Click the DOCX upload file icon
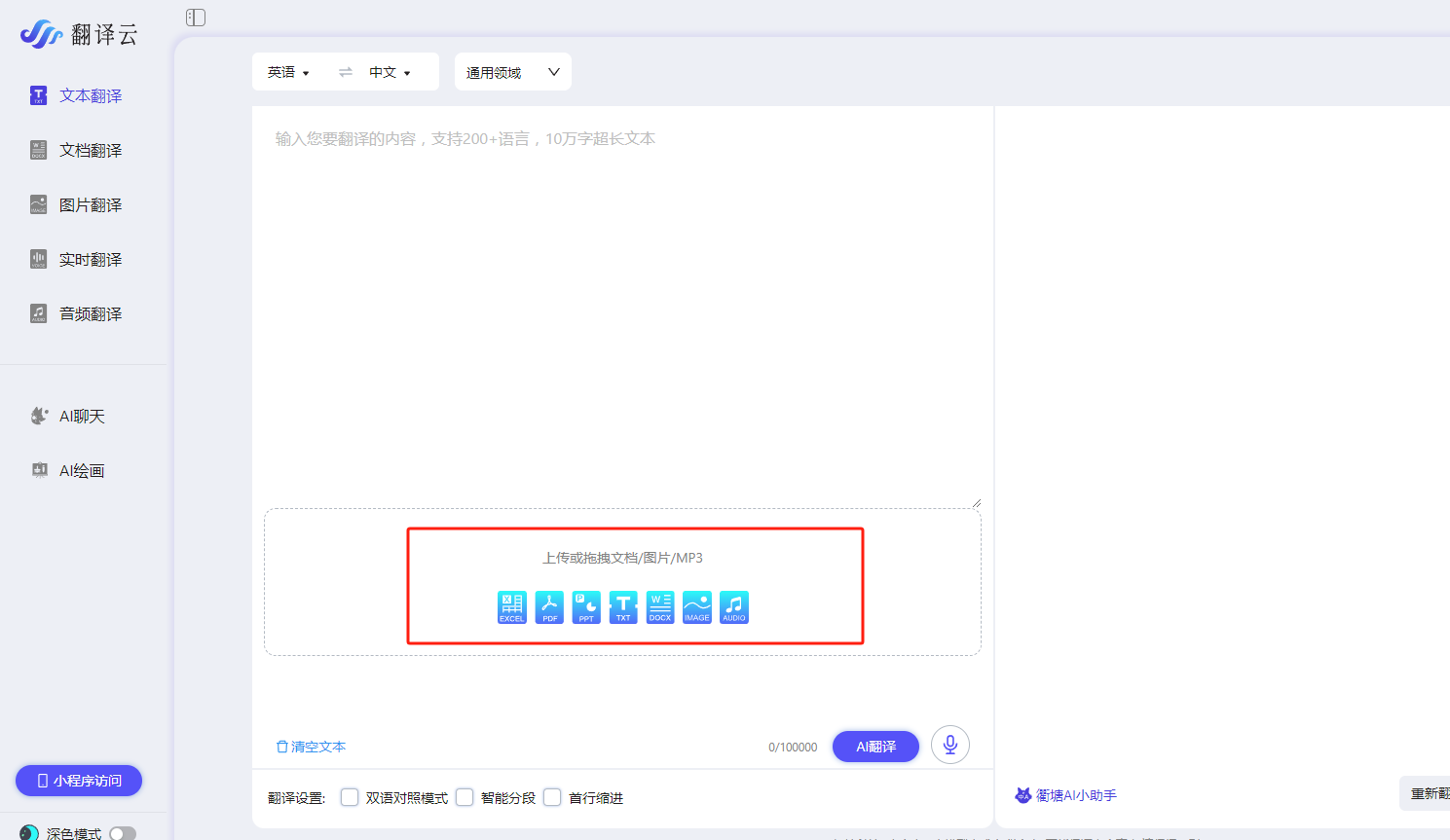 pyautogui.click(x=660, y=606)
